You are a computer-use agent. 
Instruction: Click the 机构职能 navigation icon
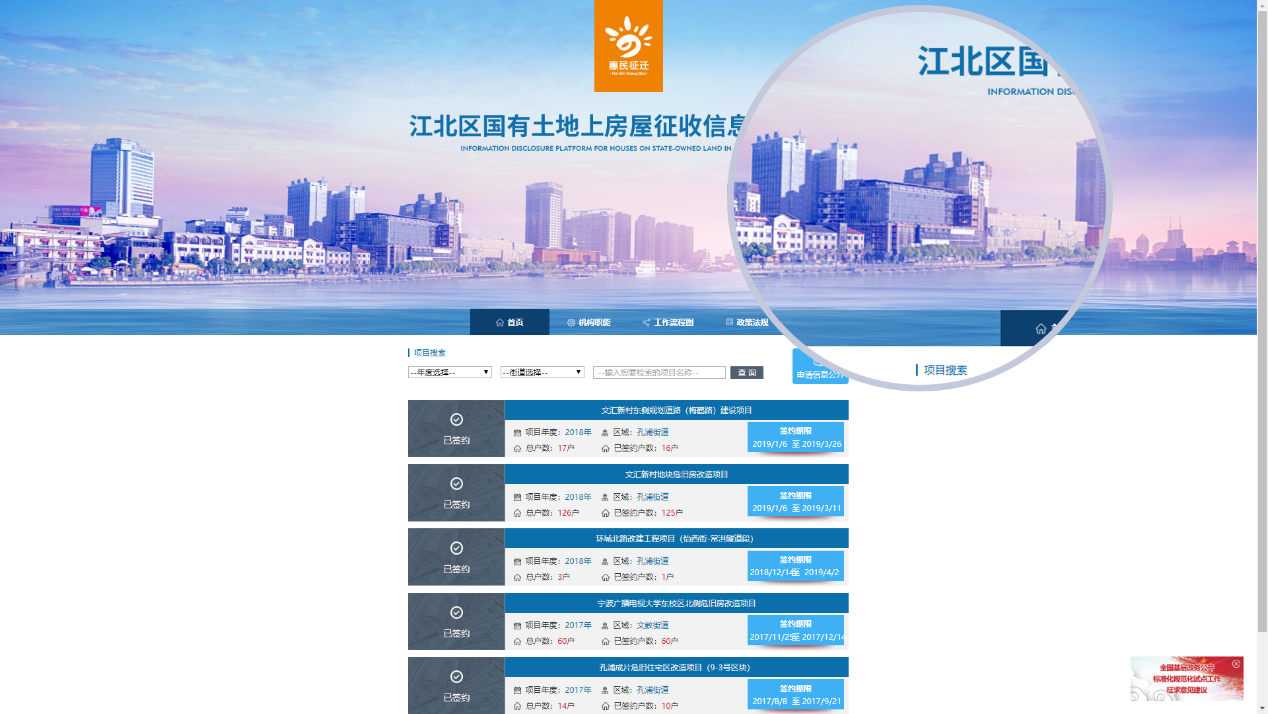pyautogui.click(x=571, y=322)
